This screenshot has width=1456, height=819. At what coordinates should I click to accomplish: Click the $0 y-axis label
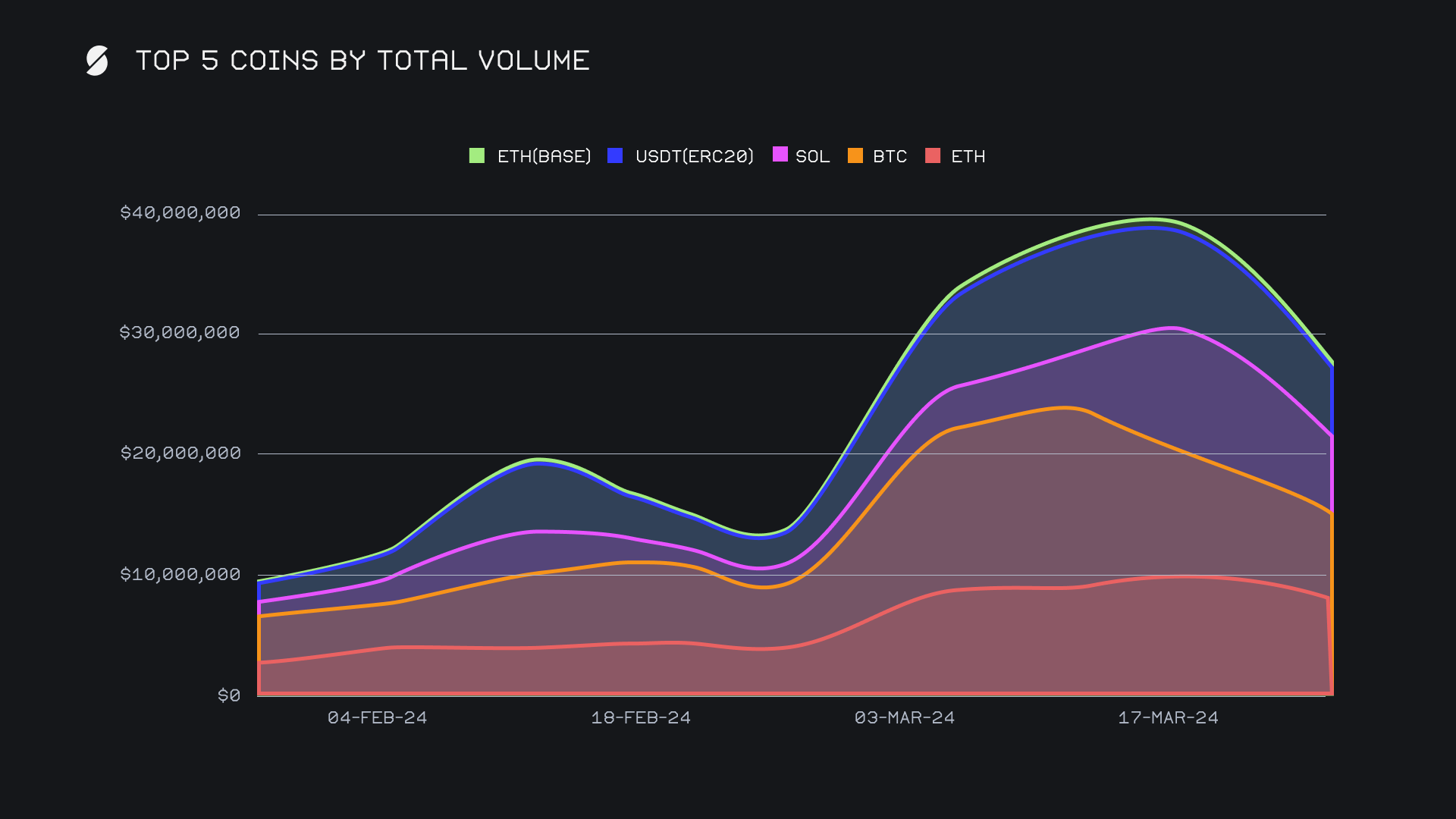pos(228,695)
